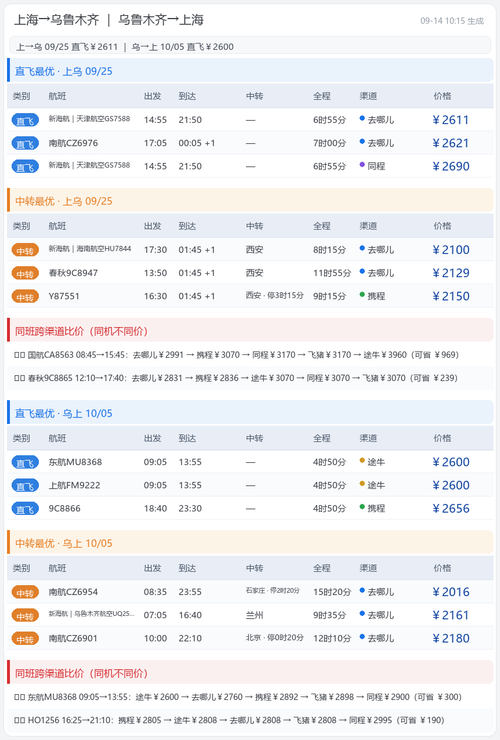Click the flight name Y87551

[x=64, y=296]
